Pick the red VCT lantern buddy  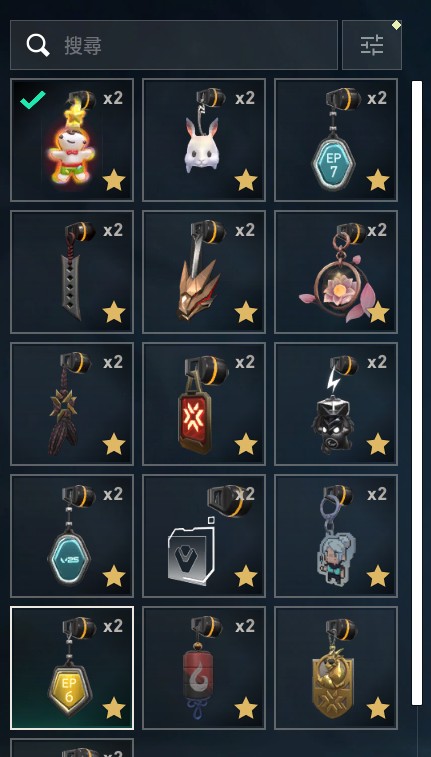204,404
